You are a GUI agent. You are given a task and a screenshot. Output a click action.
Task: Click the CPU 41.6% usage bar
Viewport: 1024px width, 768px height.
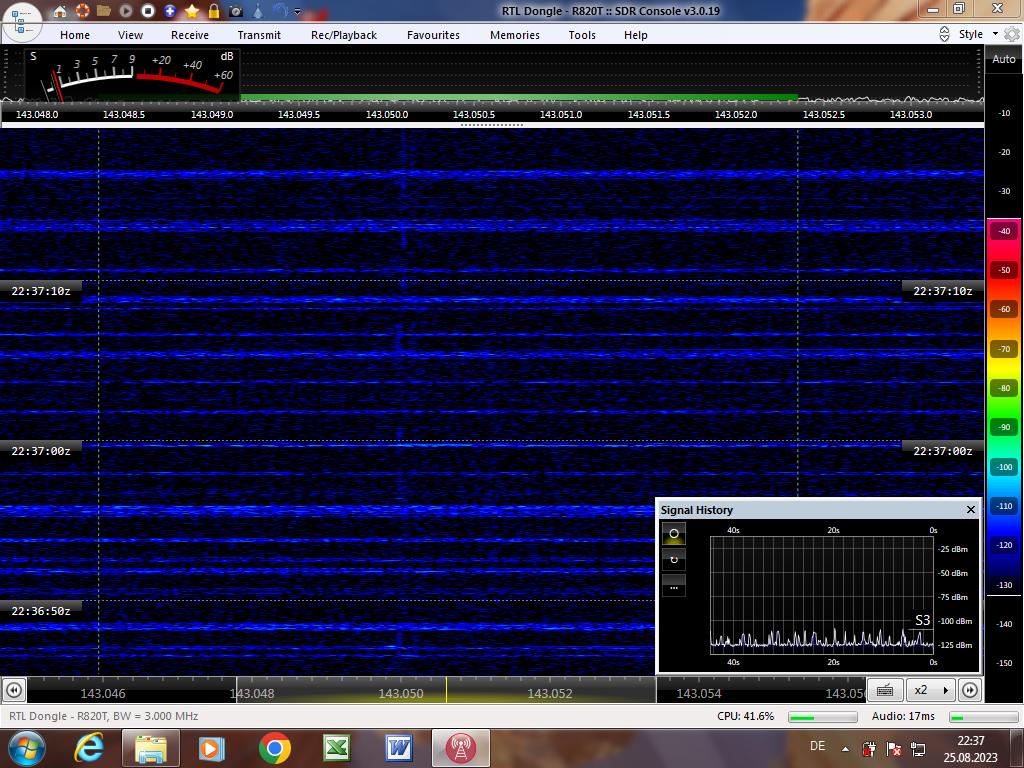[x=822, y=717]
